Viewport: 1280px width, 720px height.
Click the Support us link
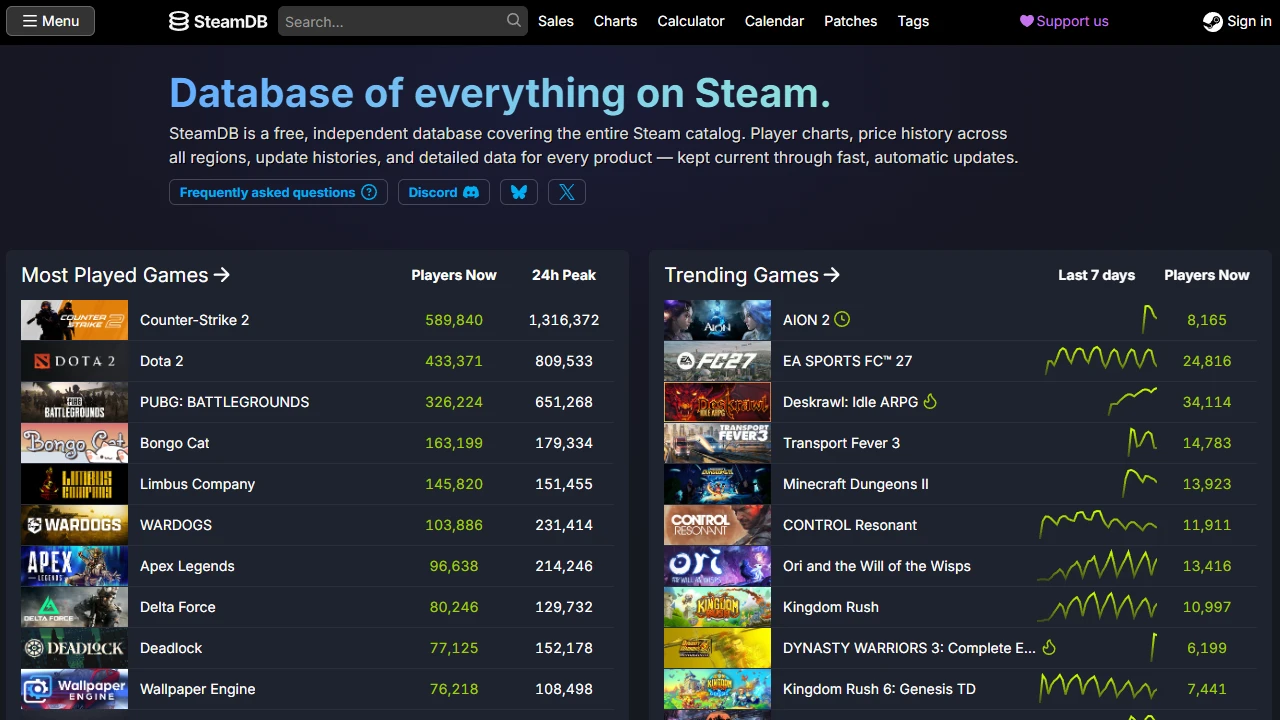tap(1064, 21)
